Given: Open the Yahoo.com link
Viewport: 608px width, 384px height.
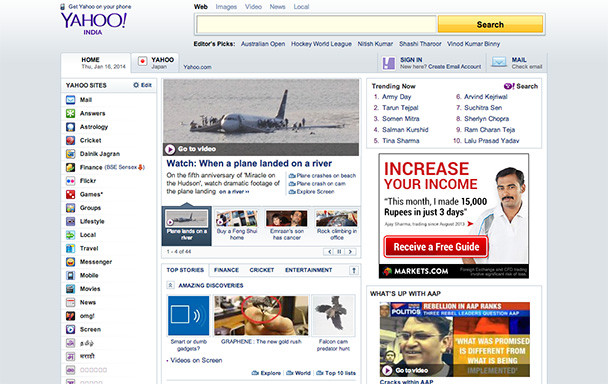Looking at the screenshot, I should point(197,67).
